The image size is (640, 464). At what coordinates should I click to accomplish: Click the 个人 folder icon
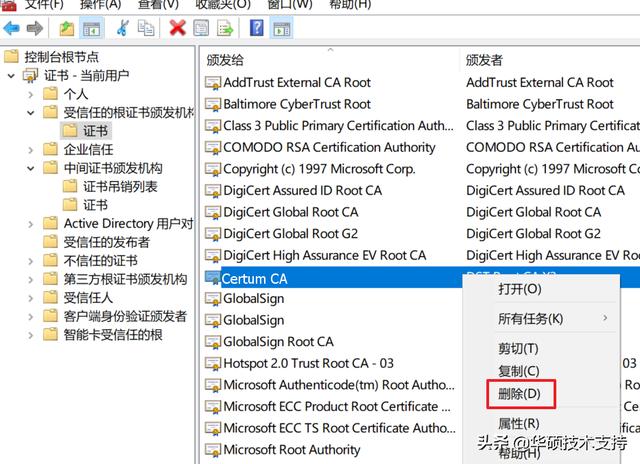51,94
